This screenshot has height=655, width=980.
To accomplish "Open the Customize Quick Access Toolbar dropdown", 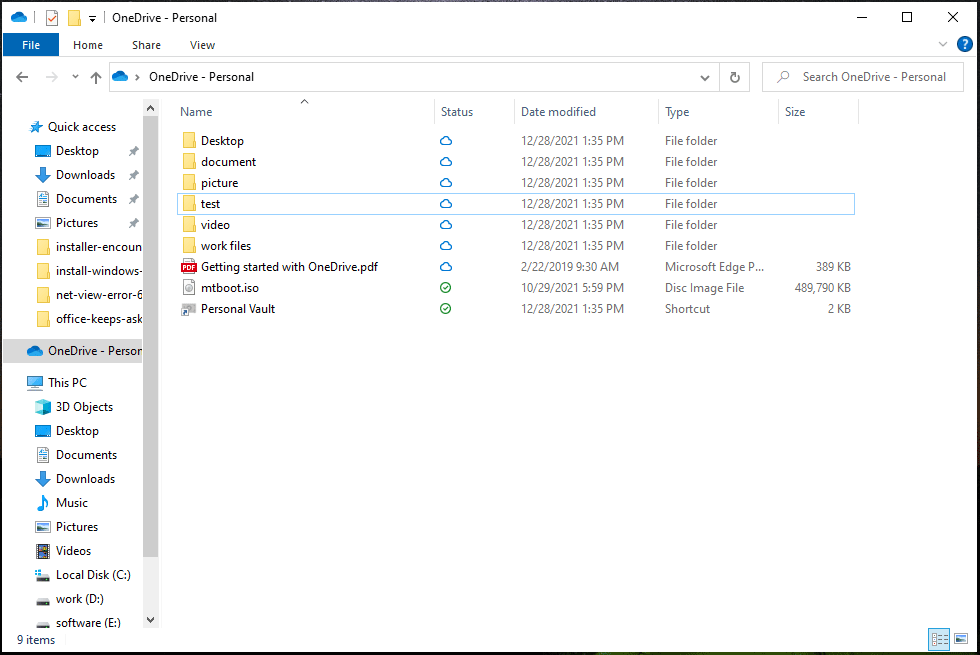I will point(92,17).
